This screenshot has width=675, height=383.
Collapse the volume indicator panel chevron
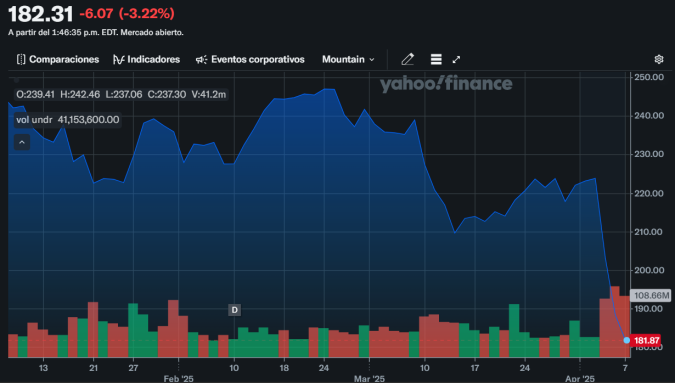[22, 142]
